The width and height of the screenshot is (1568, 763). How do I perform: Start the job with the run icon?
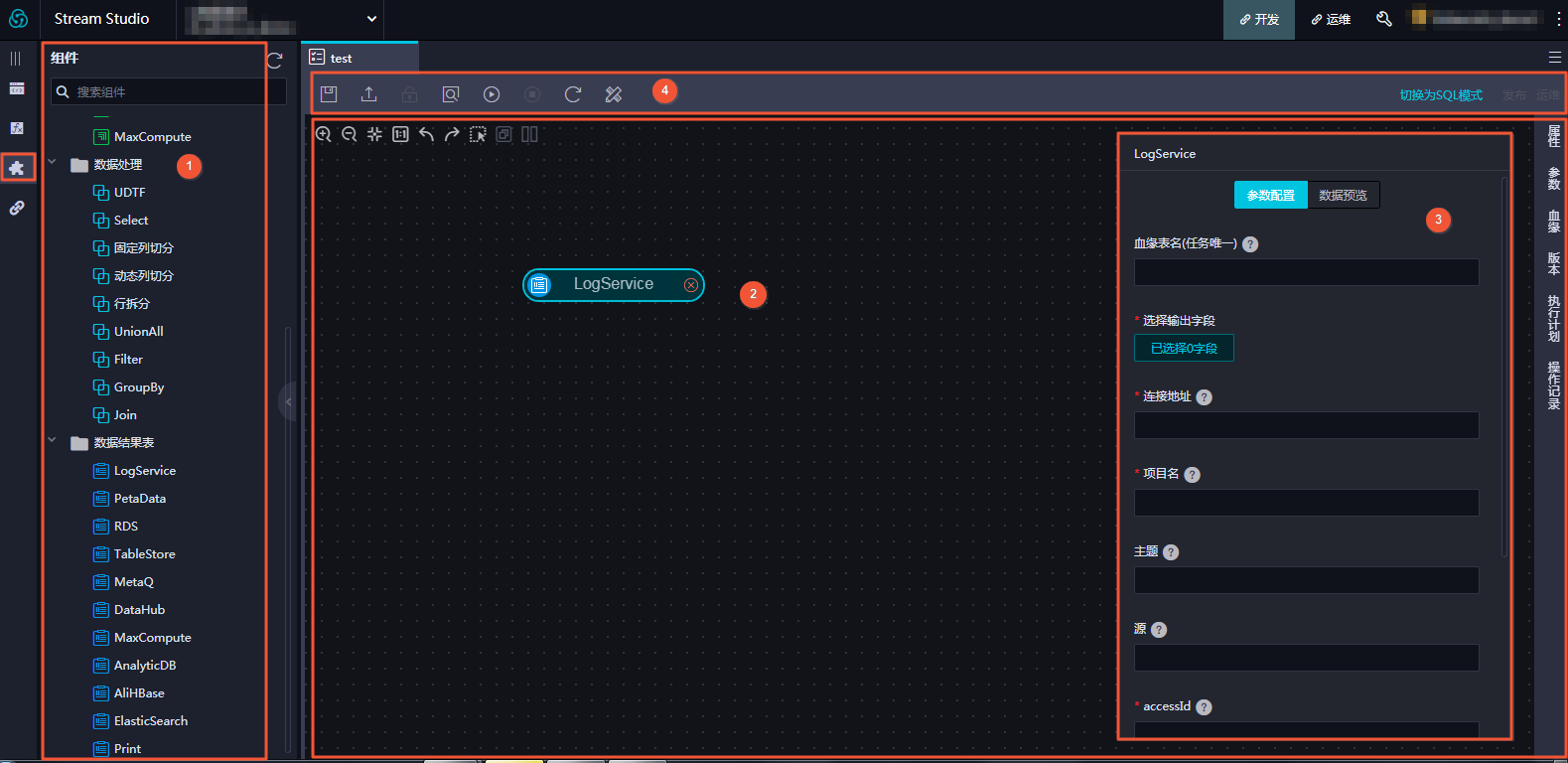point(492,94)
